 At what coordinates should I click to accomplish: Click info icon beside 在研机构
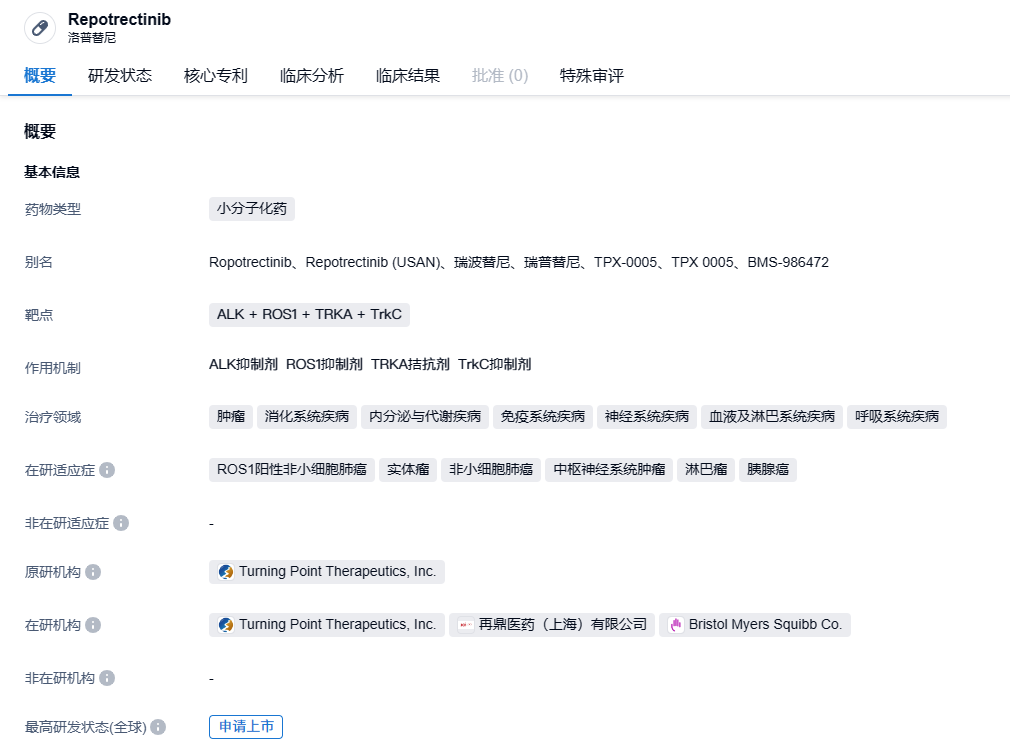coord(93,625)
